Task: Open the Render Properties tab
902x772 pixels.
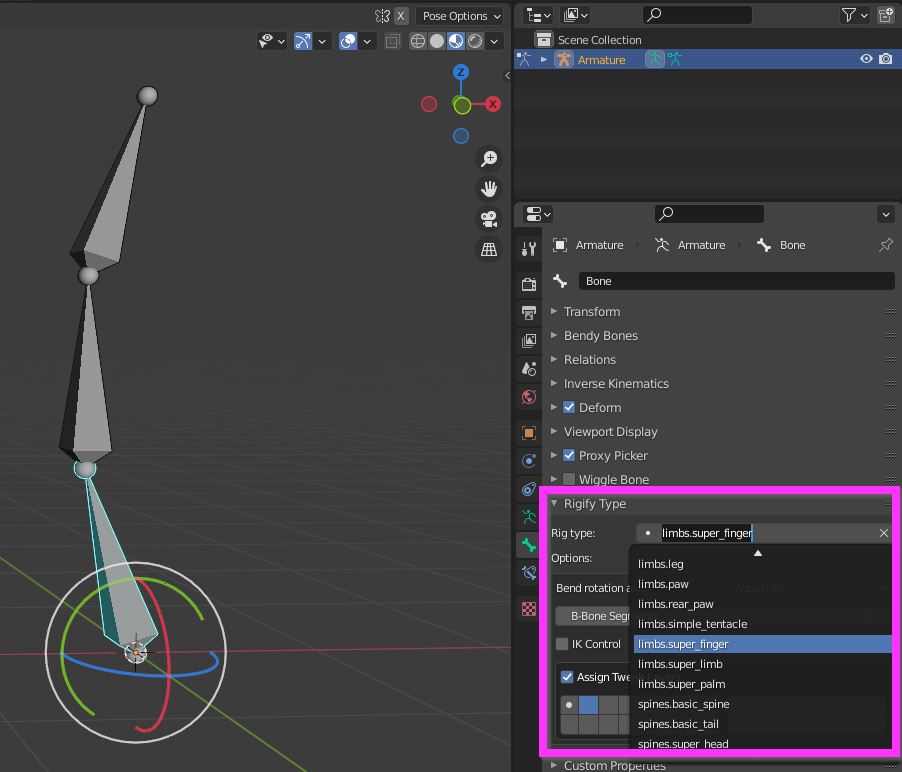Action: pyautogui.click(x=527, y=286)
